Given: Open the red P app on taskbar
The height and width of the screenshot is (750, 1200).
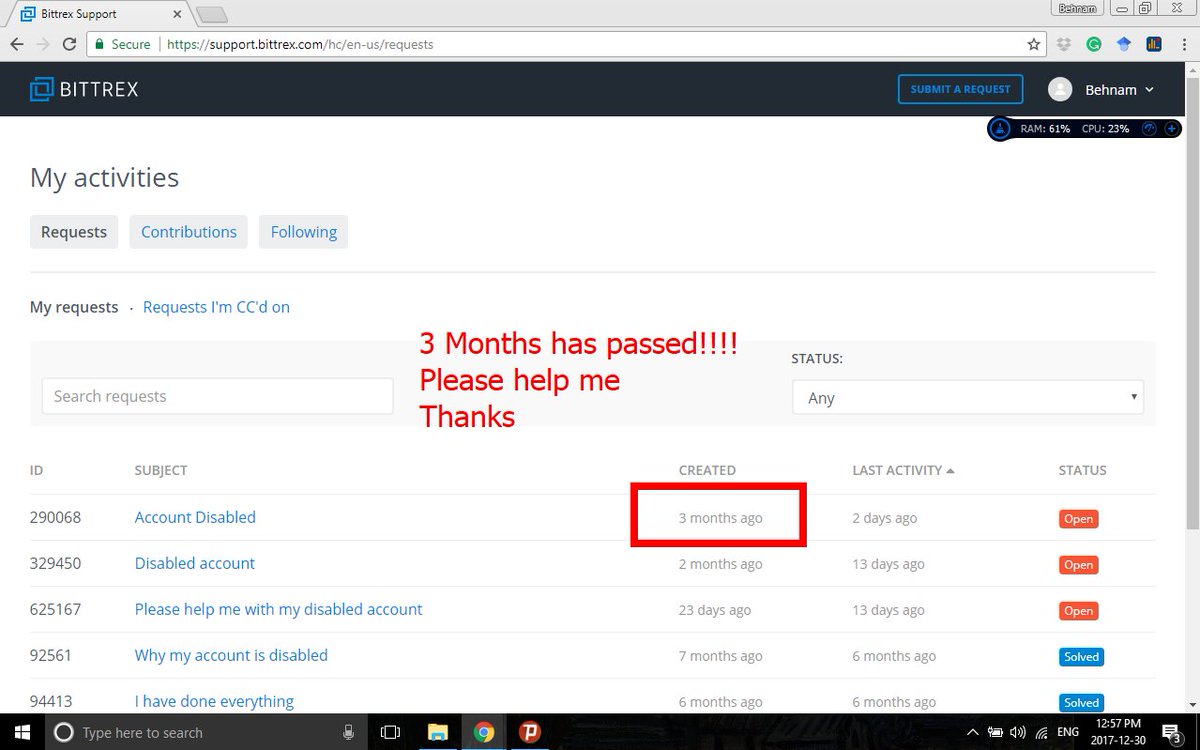Looking at the screenshot, I should pyautogui.click(x=529, y=732).
